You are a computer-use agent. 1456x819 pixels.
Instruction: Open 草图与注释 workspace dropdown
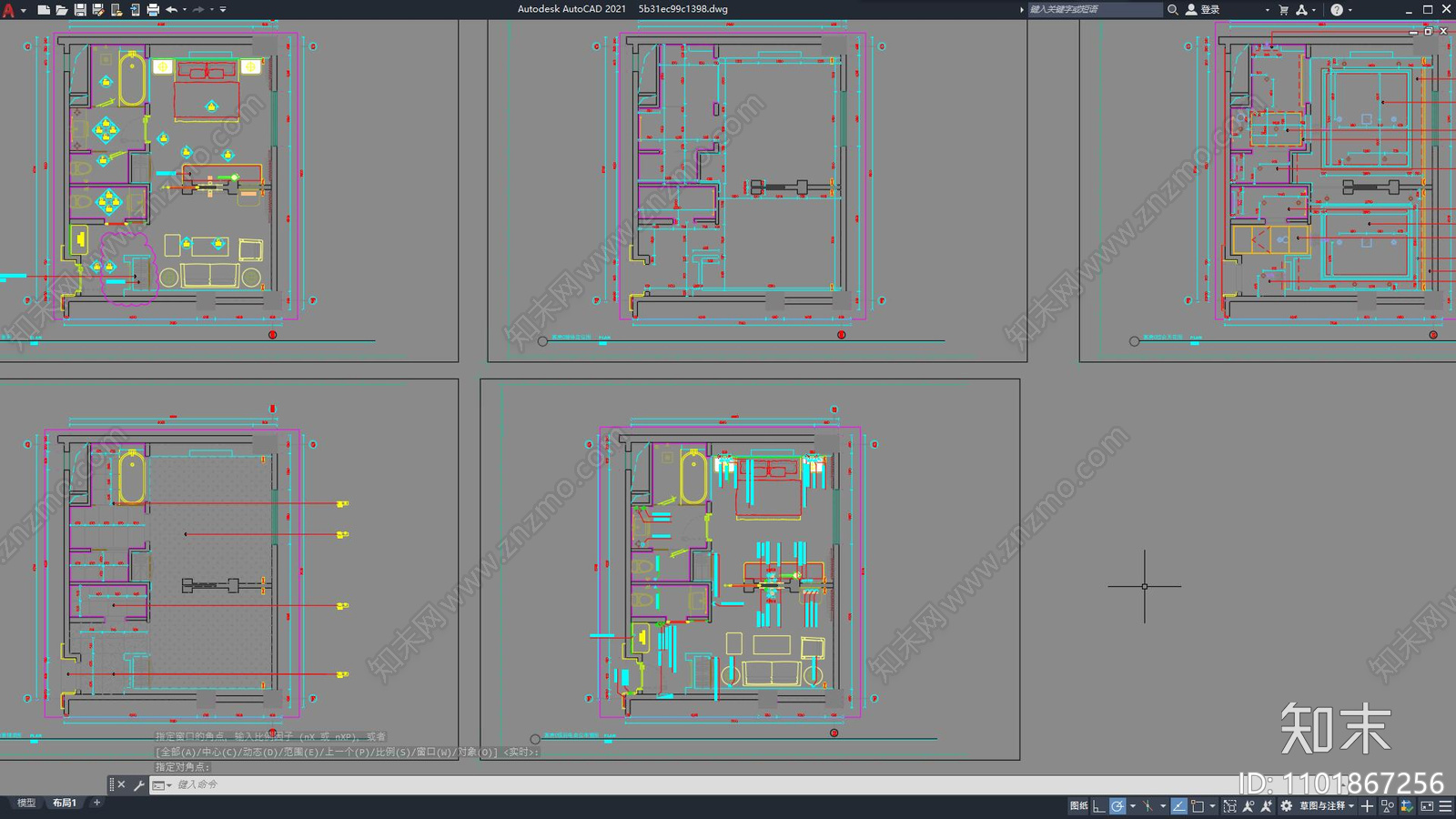click(1327, 806)
